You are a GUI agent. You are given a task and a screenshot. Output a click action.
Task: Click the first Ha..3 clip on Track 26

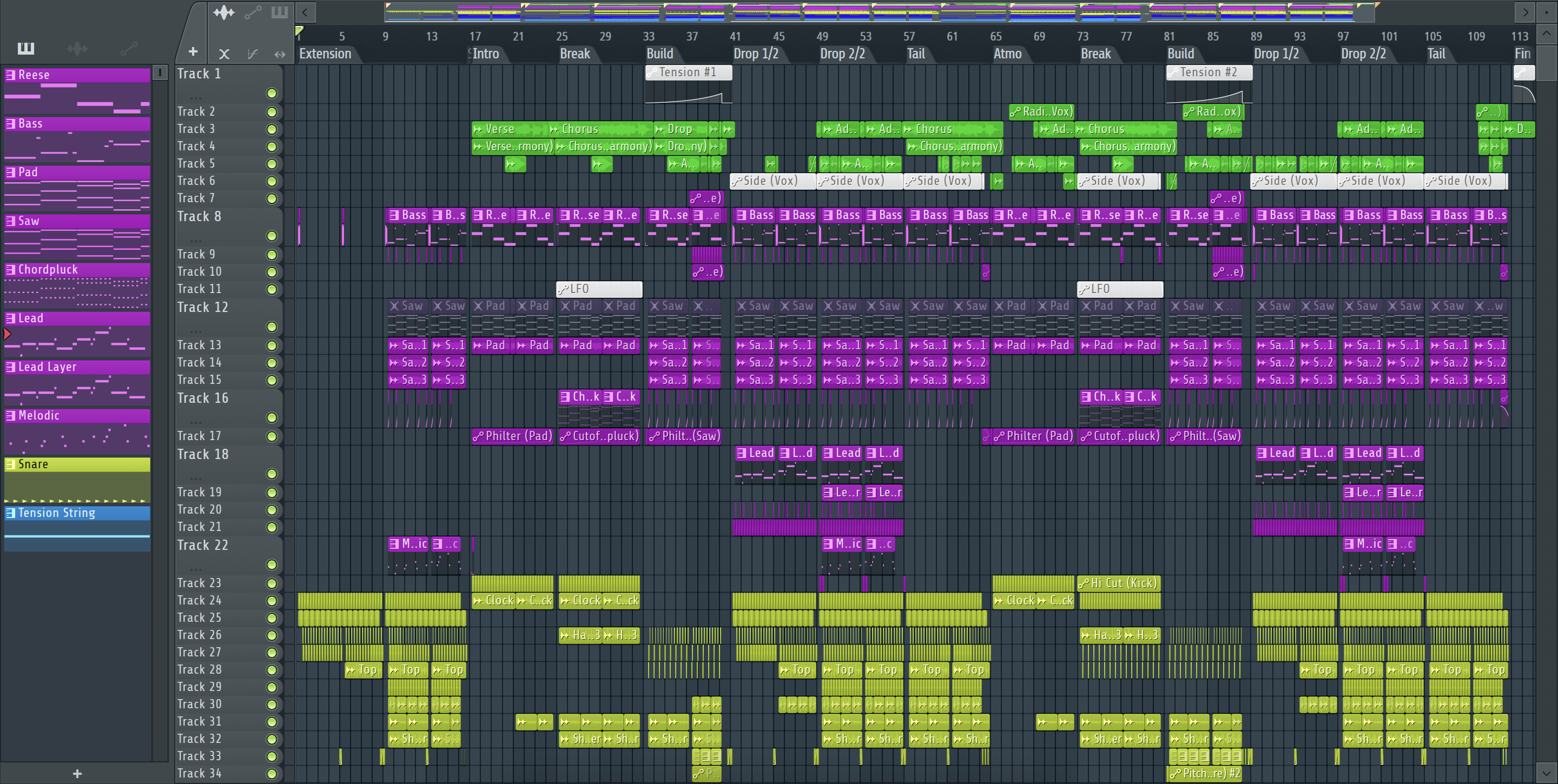click(580, 635)
